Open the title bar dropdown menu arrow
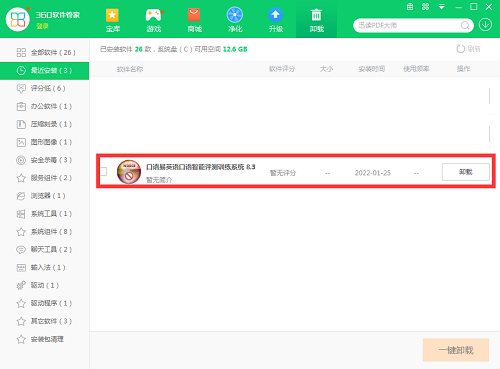 [x=442, y=7]
